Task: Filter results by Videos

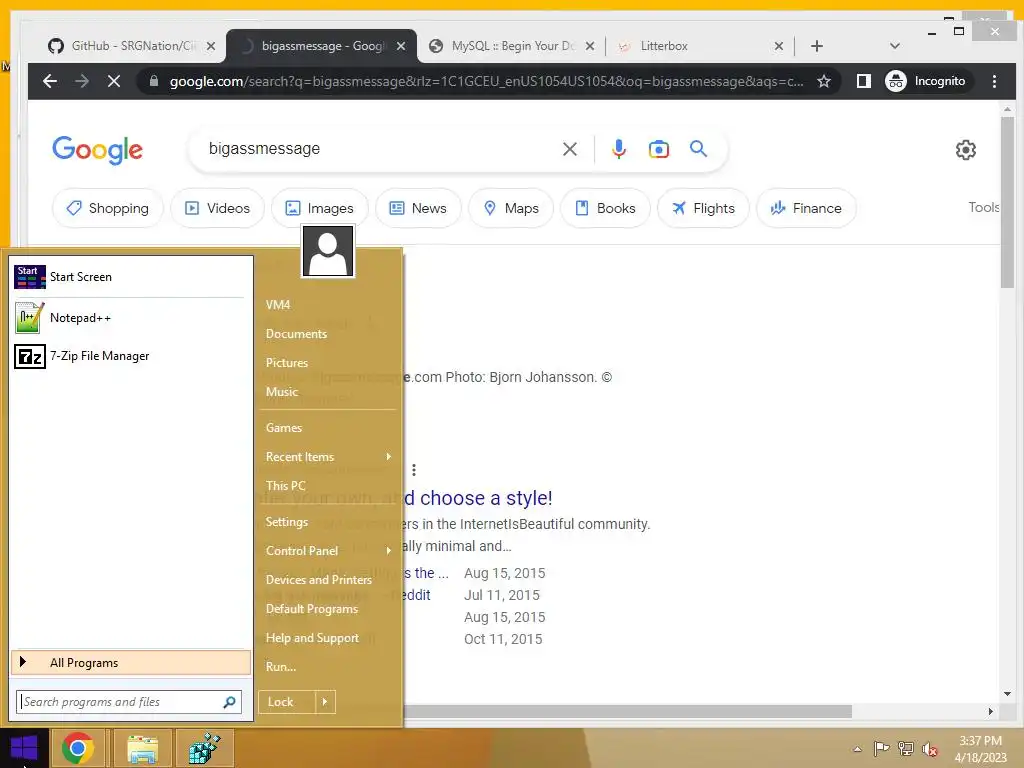Action: pyautogui.click(x=217, y=208)
